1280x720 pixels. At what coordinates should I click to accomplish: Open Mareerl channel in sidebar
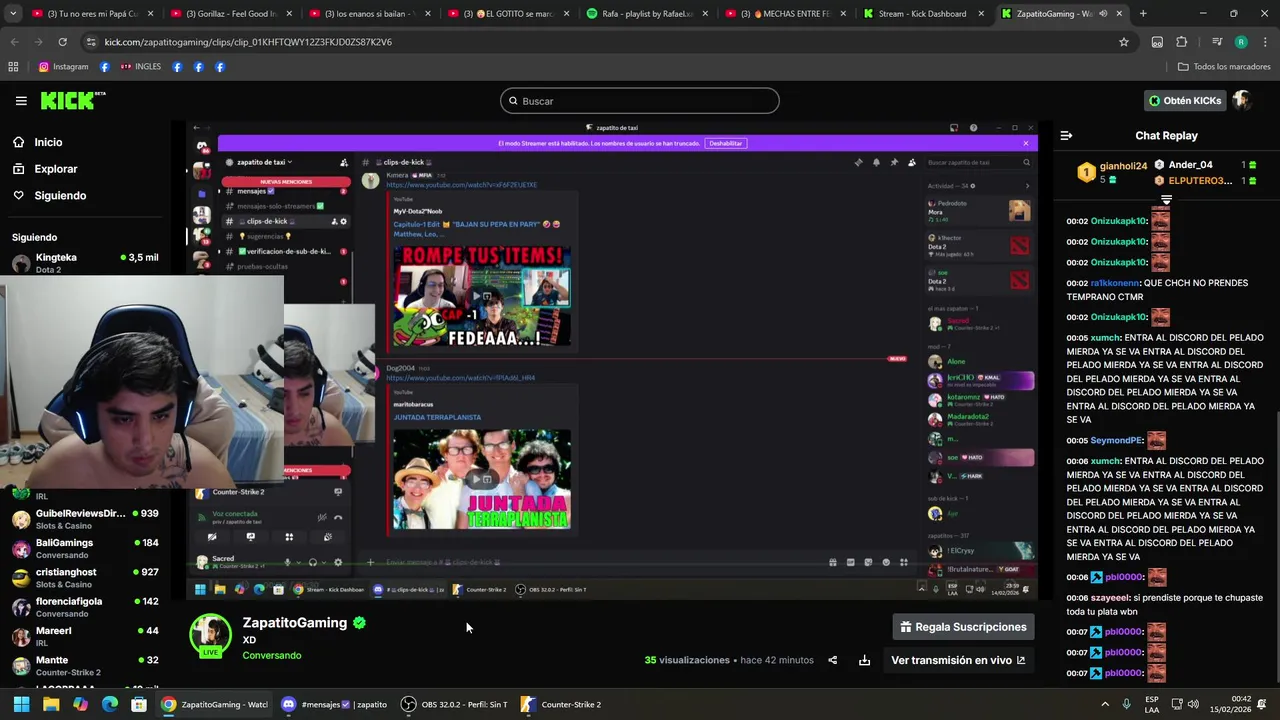click(85, 636)
